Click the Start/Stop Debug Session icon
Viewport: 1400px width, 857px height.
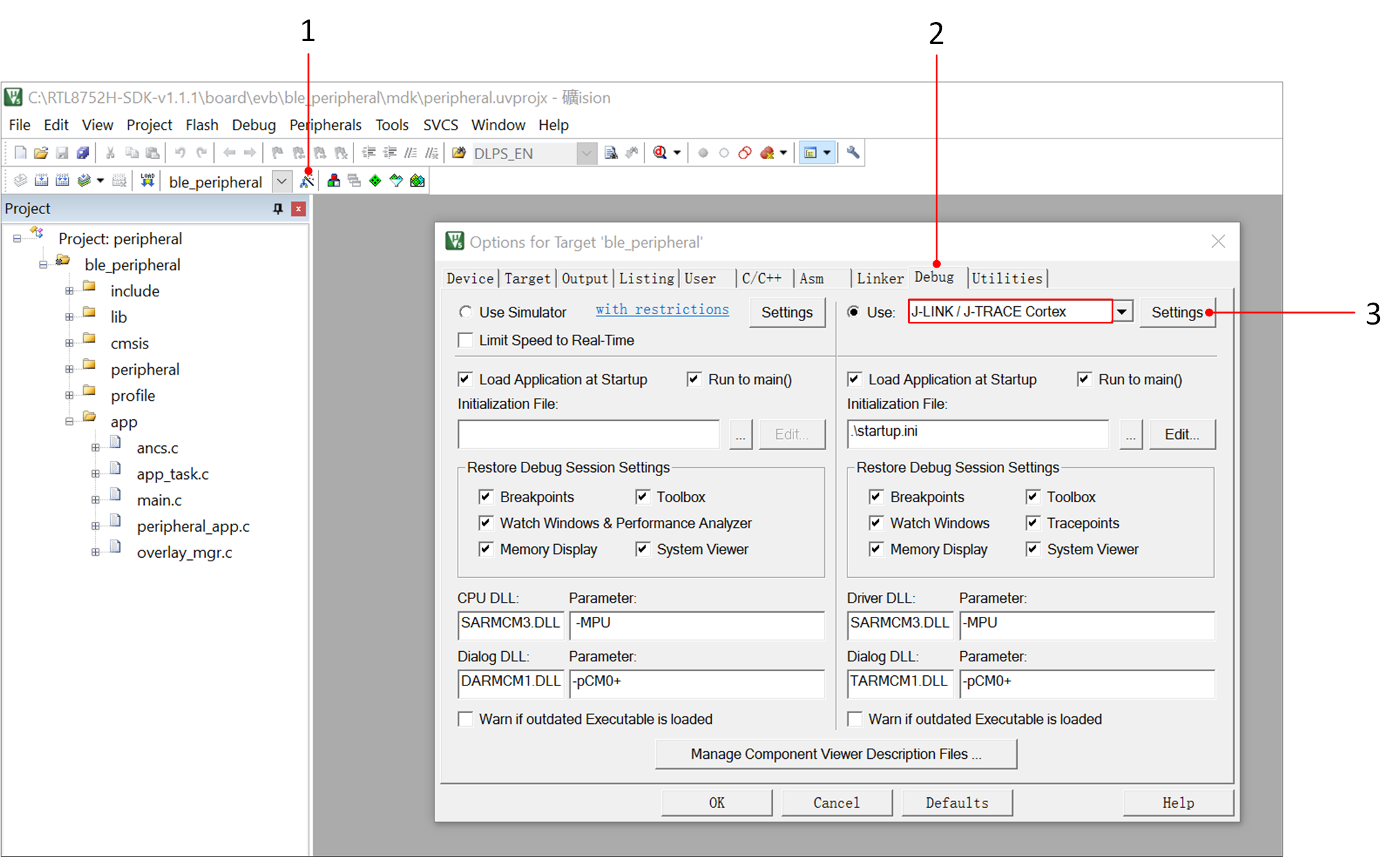660,153
